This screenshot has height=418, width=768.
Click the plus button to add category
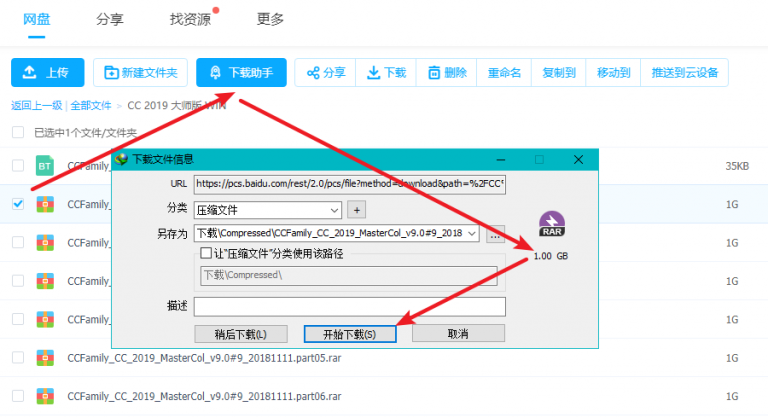pyautogui.click(x=357, y=210)
